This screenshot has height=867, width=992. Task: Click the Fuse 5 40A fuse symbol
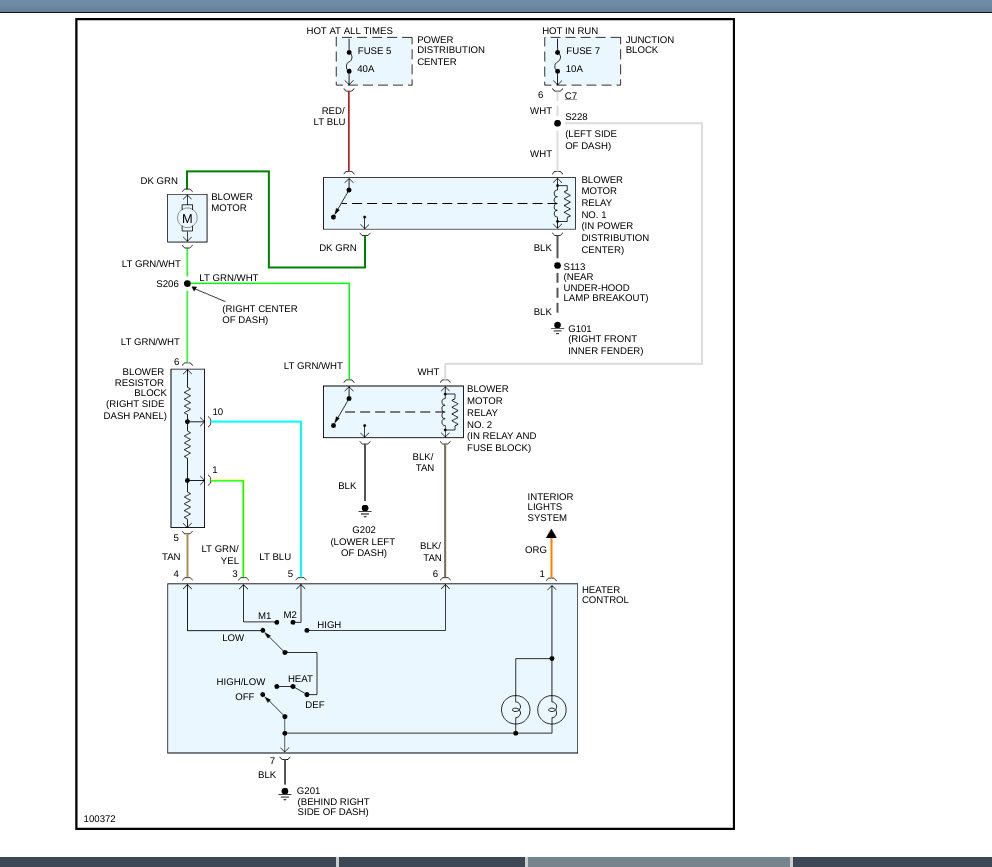coord(349,61)
